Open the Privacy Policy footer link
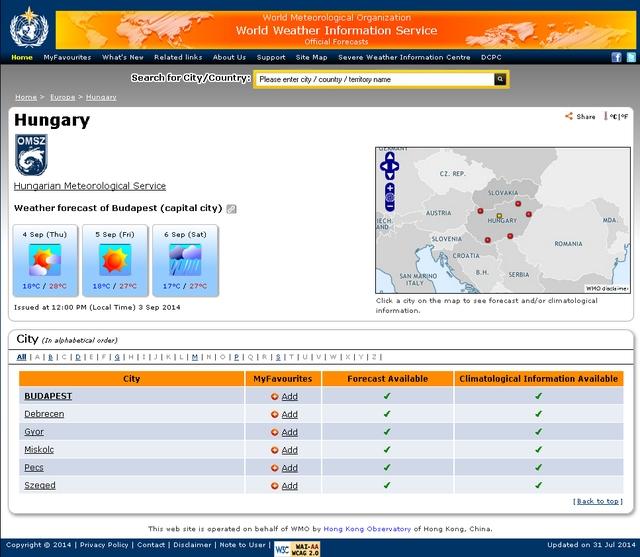This screenshot has width=640, height=557. (104, 545)
